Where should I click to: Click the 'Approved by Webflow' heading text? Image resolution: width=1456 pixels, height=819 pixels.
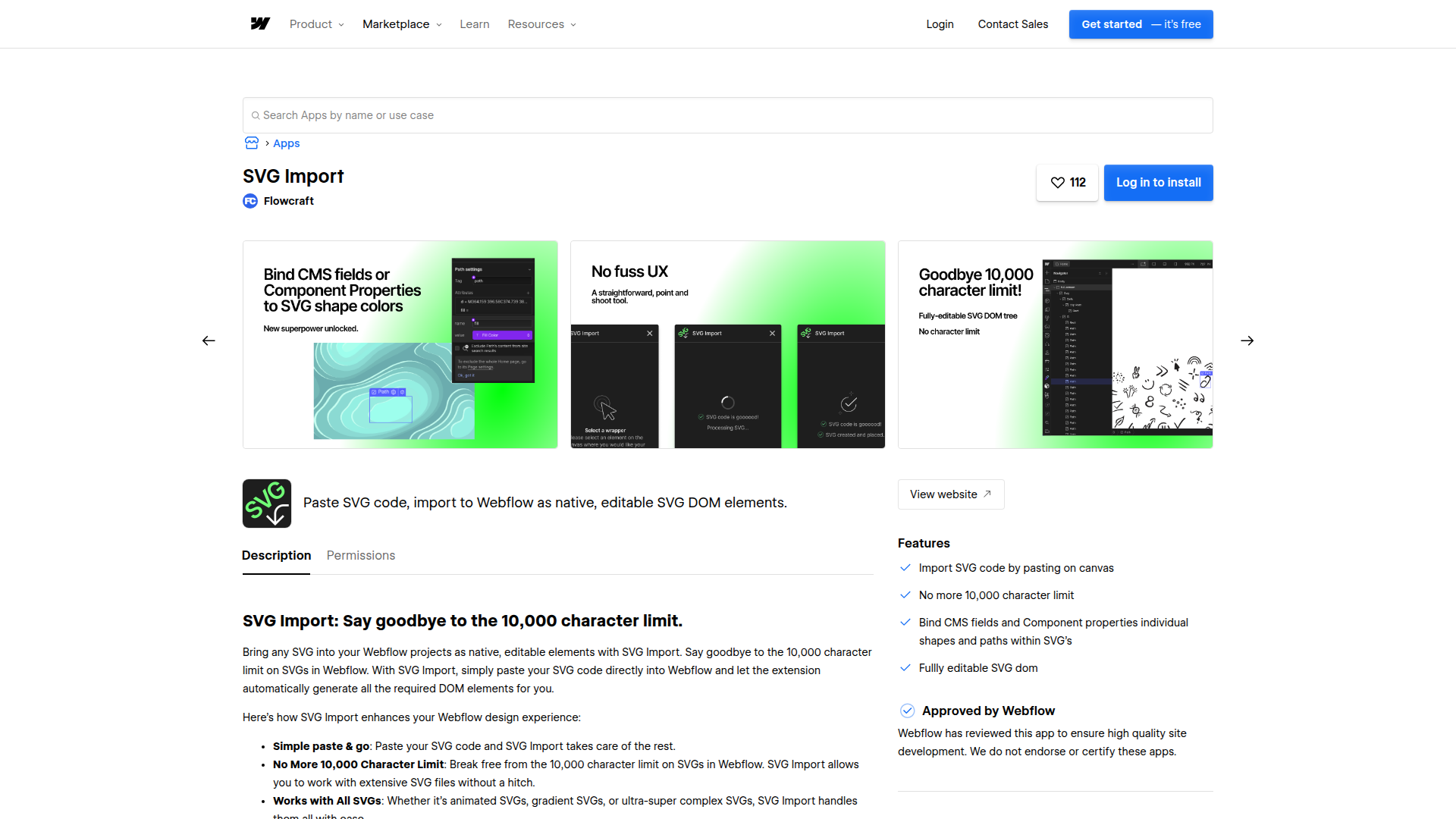click(988, 711)
